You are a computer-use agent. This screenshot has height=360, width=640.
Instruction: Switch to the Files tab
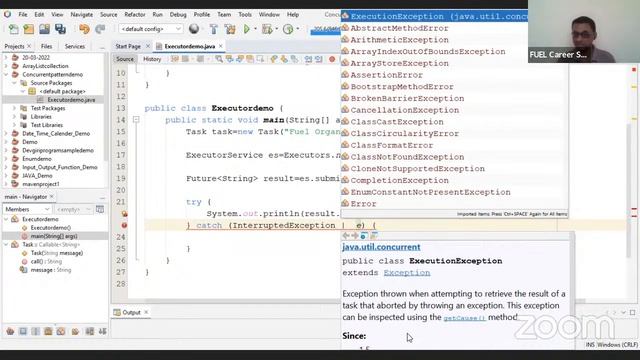(47, 47)
